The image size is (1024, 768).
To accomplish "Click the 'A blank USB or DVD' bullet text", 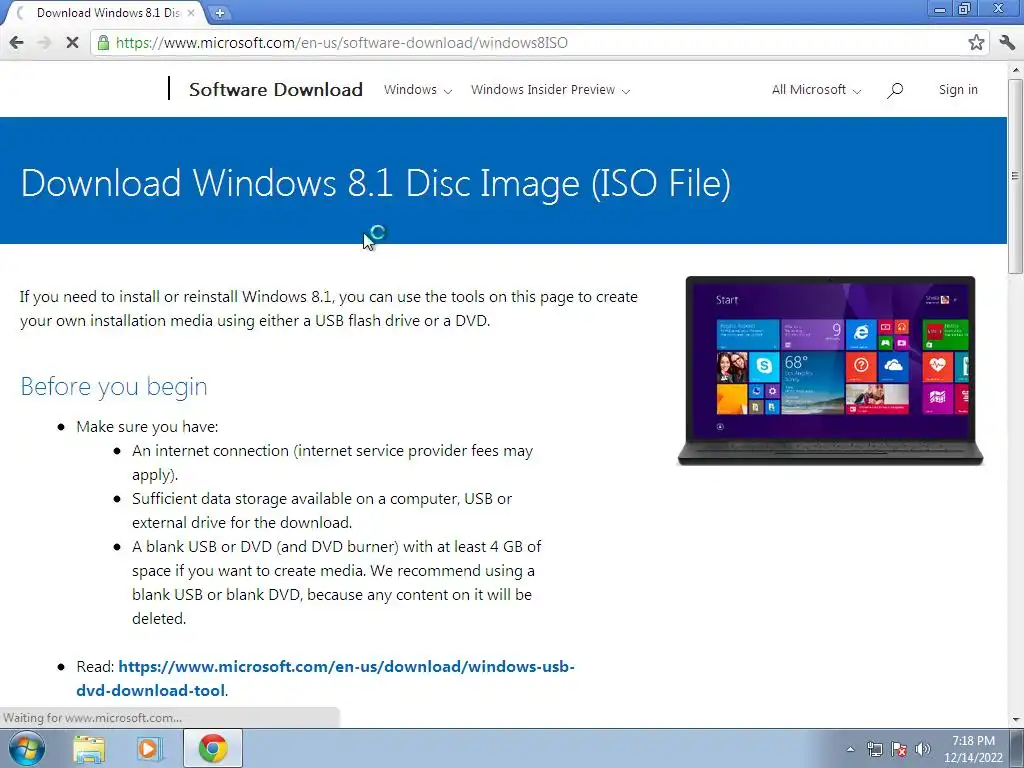I will (x=336, y=583).
